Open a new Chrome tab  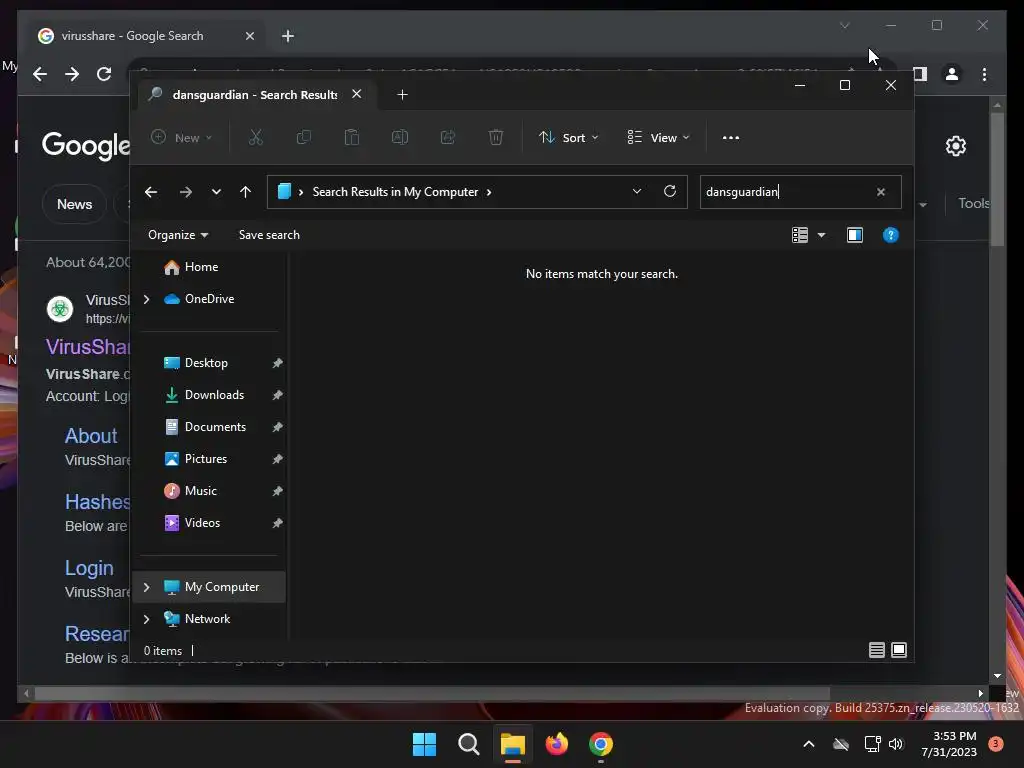[x=288, y=36]
